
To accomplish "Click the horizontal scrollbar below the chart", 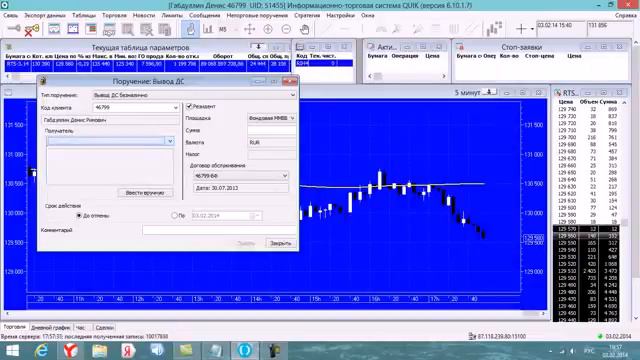I will [275, 313].
